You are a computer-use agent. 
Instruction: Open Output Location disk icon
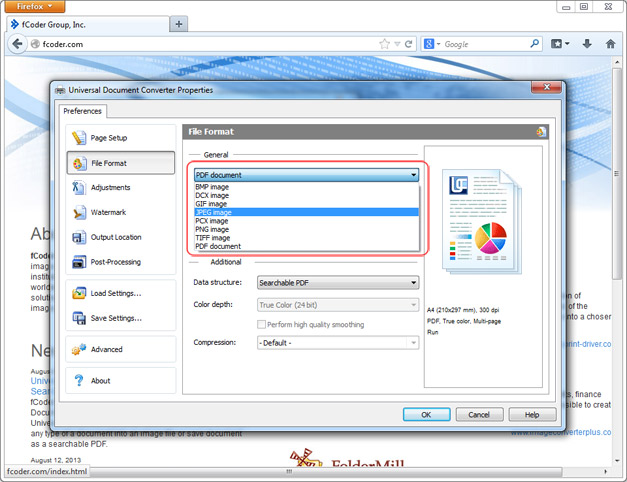click(79, 237)
